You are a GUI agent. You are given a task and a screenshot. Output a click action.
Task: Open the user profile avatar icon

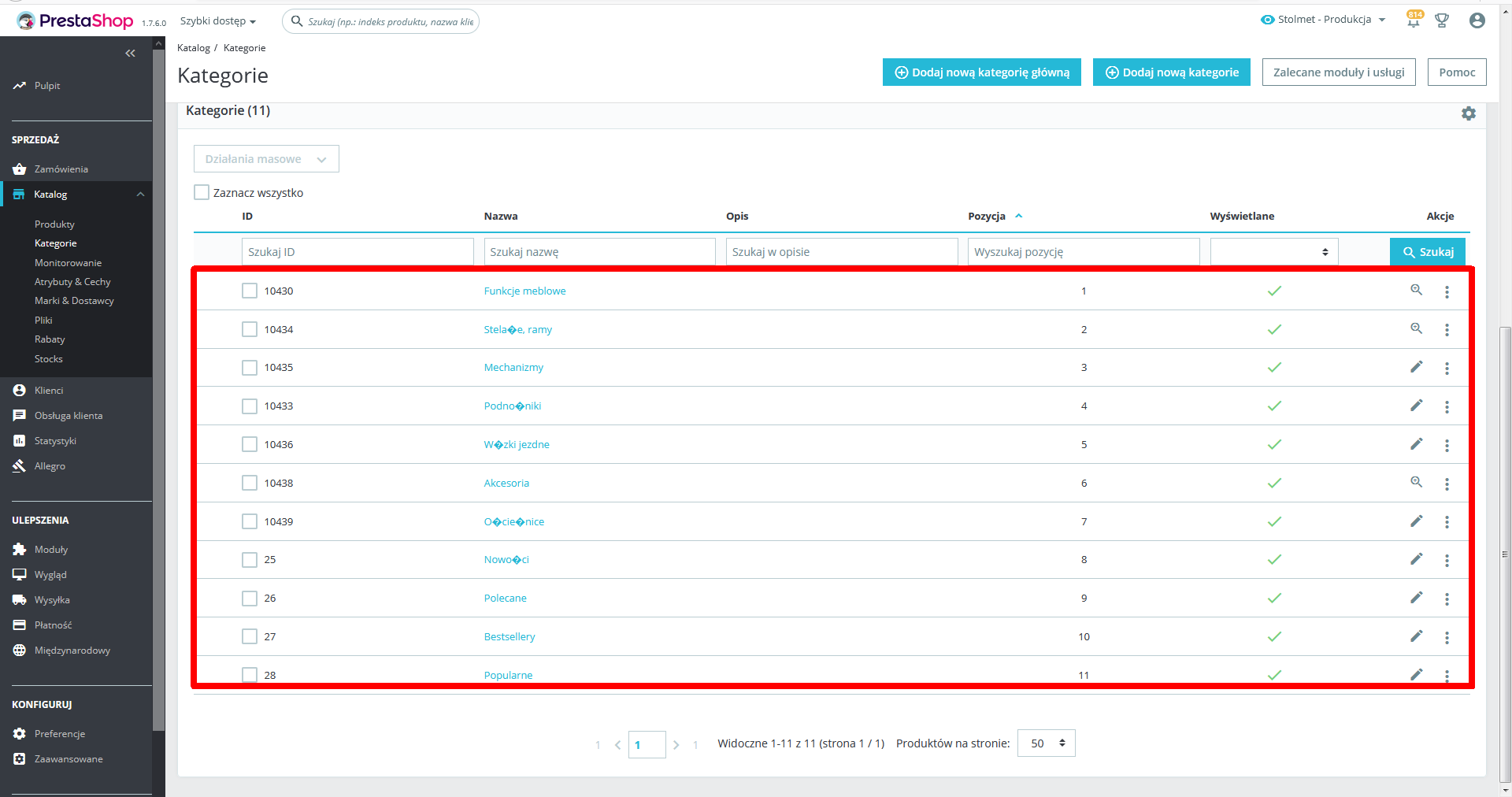tap(1477, 20)
